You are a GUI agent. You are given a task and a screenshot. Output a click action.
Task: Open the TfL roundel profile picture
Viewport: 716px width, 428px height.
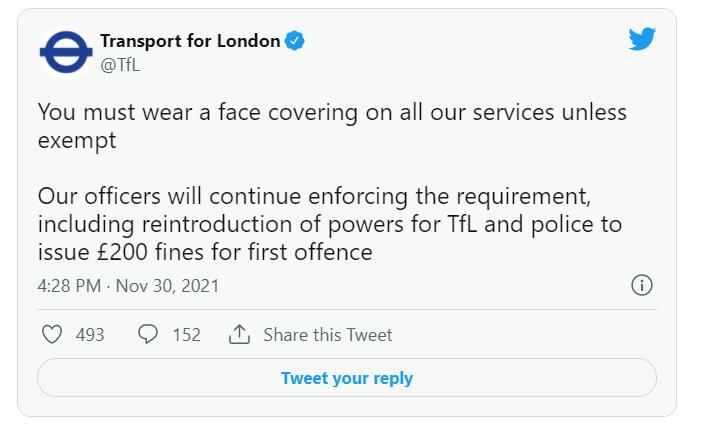(66, 52)
